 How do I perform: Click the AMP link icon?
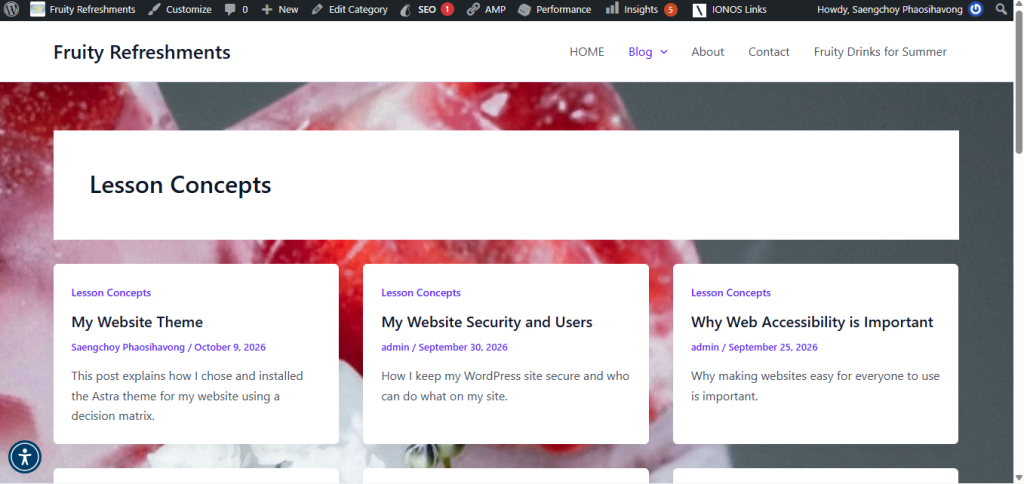(473, 10)
